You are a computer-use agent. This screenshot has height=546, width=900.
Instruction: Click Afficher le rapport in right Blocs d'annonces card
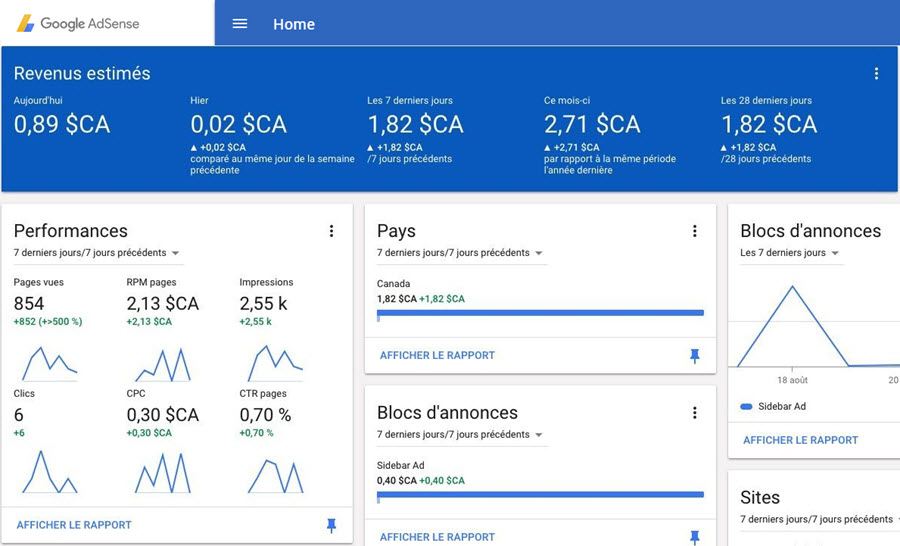[x=801, y=440]
